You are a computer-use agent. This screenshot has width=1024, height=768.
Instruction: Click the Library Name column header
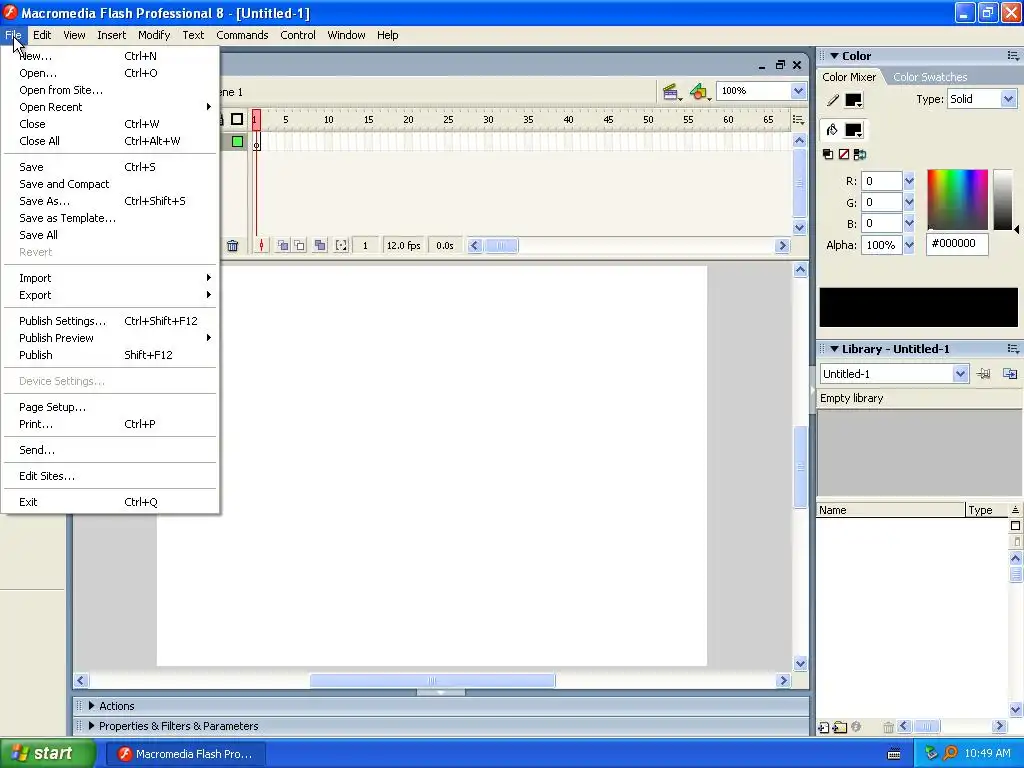(x=890, y=510)
